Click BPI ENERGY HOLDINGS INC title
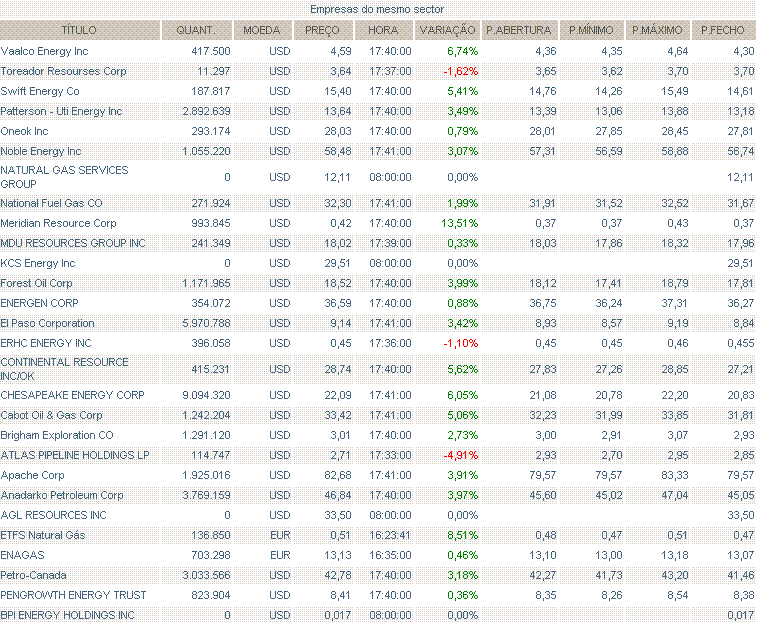 [x=68, y=615]
